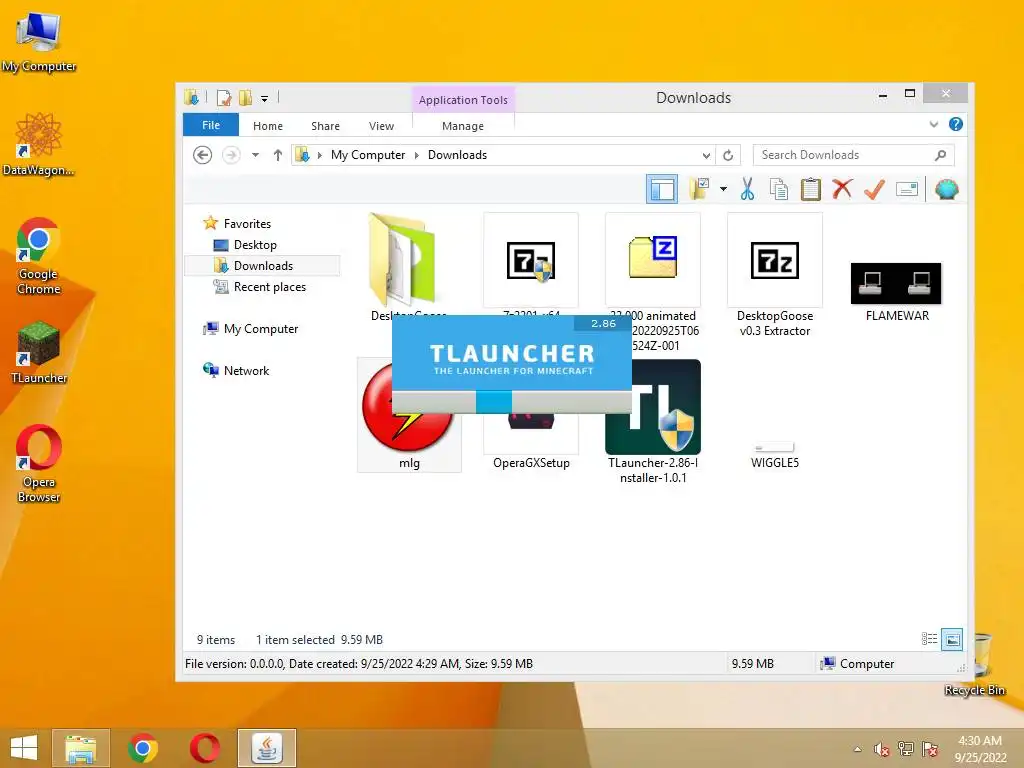Select DesktopGoose v0.3 Extractor file

[x=775, y=260]
